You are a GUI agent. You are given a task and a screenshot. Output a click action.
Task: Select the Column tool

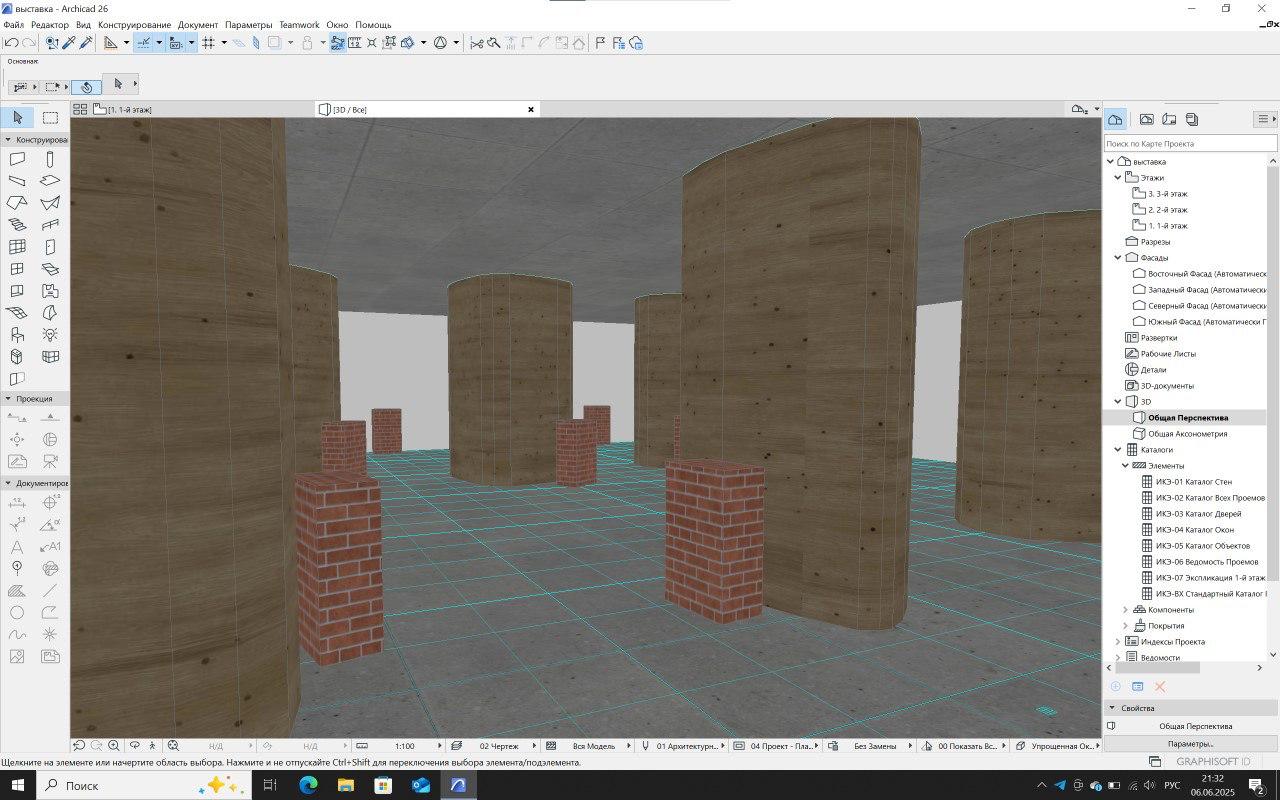50,159
